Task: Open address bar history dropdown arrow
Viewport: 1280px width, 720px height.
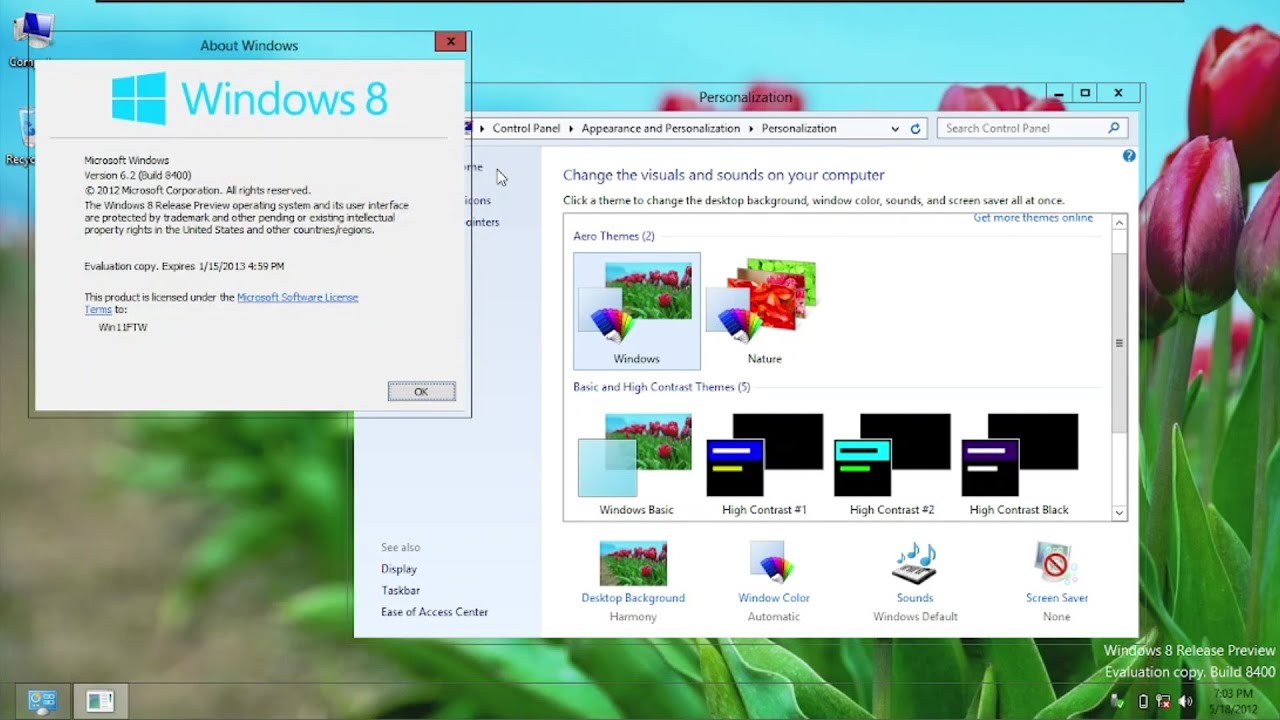Action: coord(895,129)
